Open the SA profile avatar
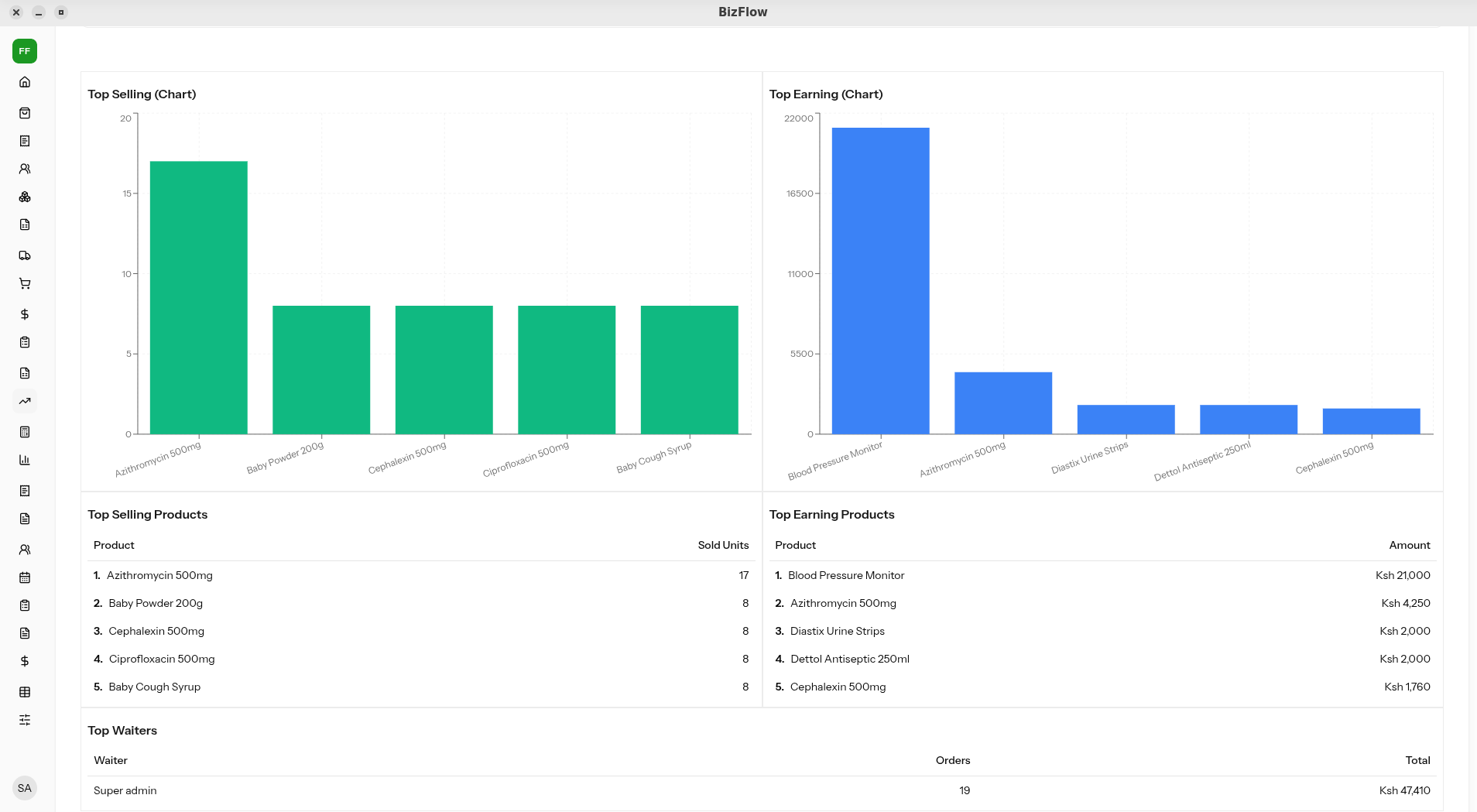This screenshot has height=812, width=1477. point(25,787)
